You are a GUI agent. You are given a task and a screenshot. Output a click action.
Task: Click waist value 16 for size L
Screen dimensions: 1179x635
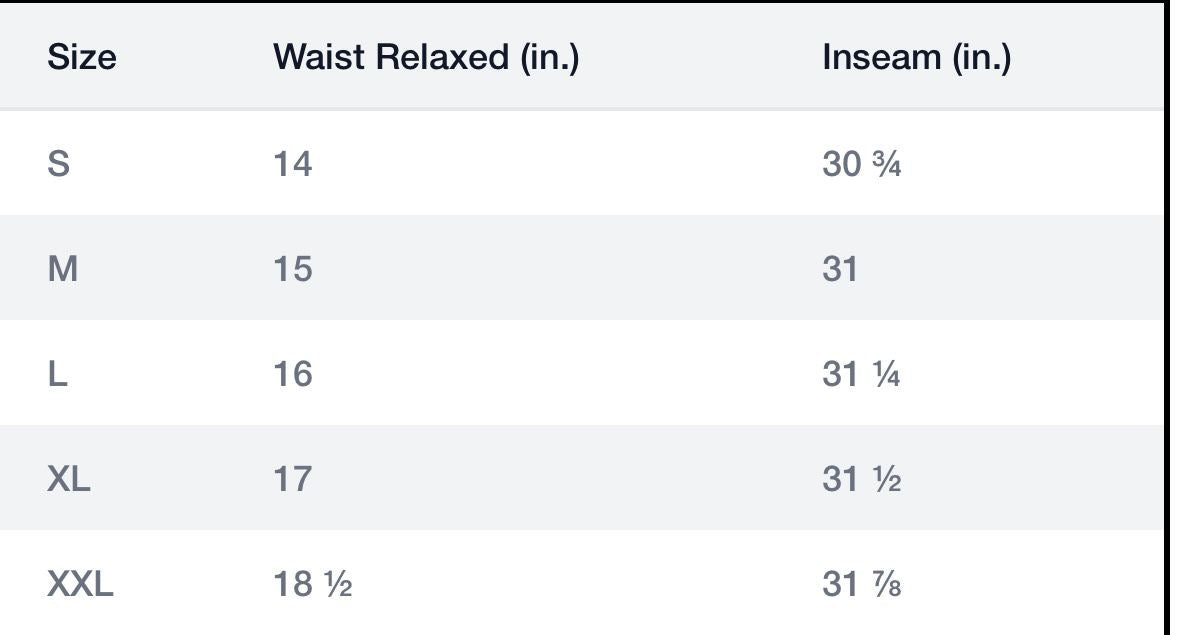(x=293, y=374)
